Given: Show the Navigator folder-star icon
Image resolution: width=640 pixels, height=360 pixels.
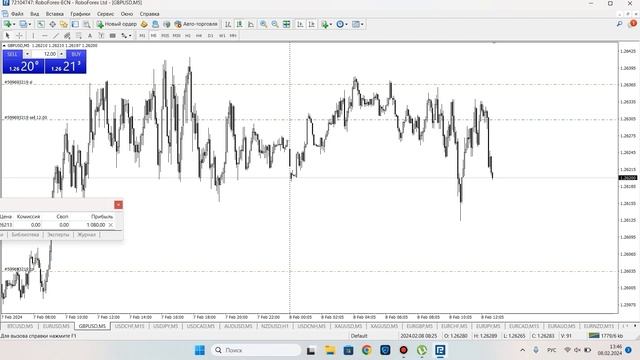Looking at the screenshot, I should click(64, 24).
